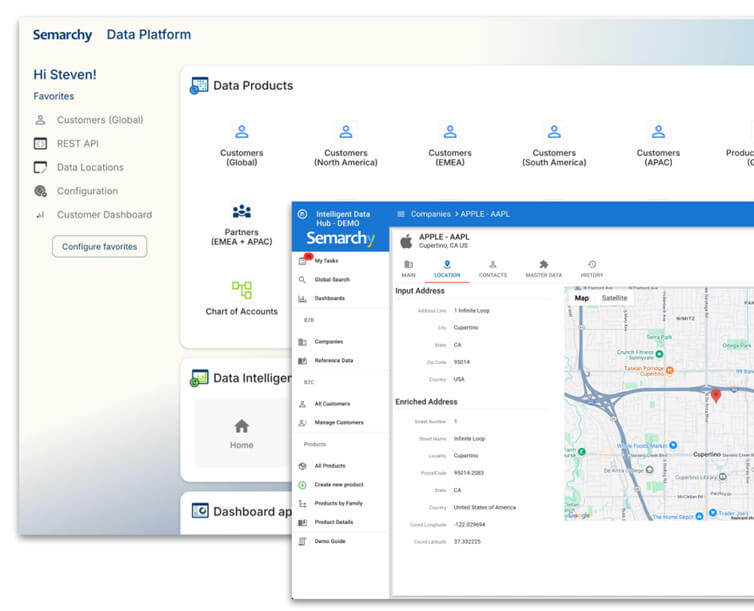Viewport: 754px width, 611px height.
Task: Select the Map view toggle
Action: [x=581, y=298]
